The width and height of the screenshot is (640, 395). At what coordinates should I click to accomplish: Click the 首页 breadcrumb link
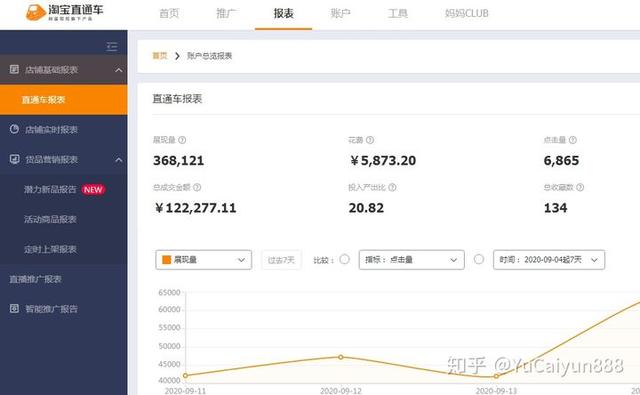click(160, 55)
